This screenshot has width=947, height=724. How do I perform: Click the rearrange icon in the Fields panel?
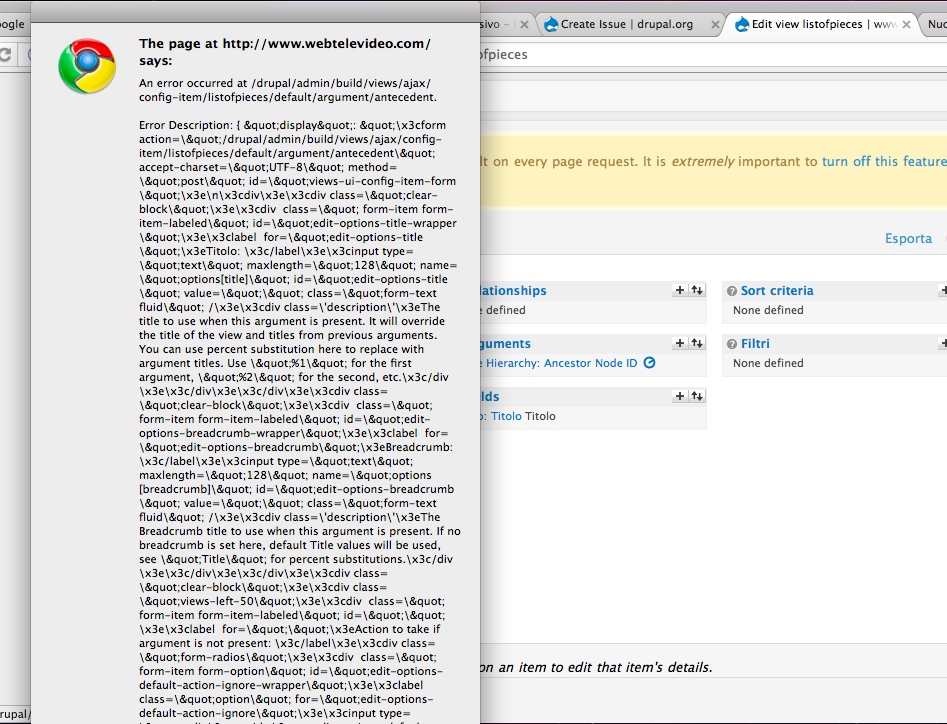pos(697,396)
